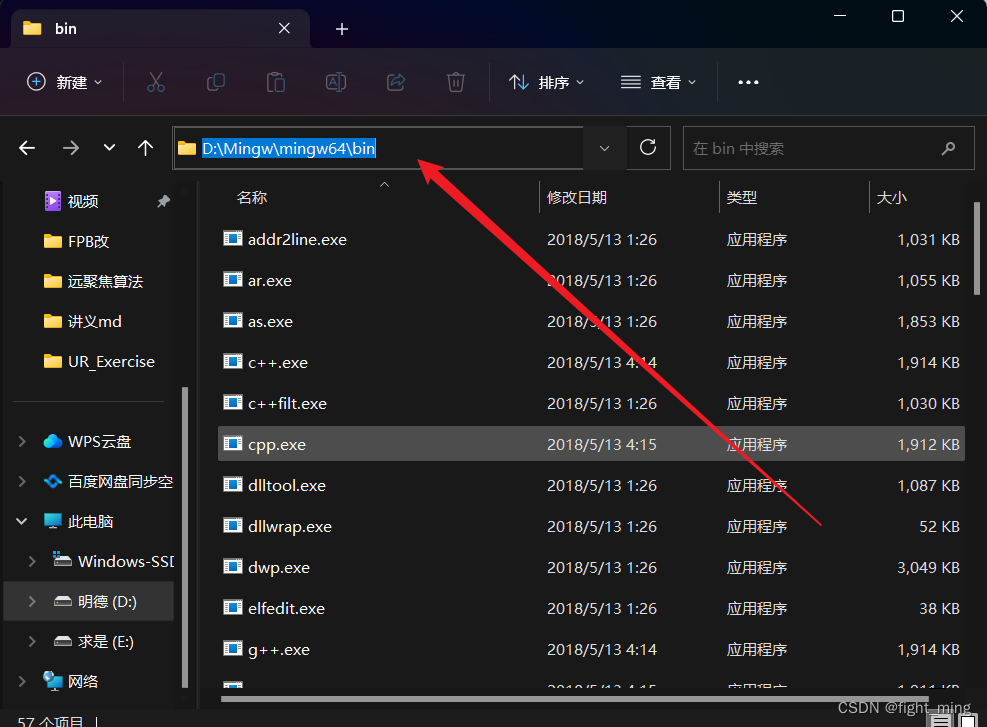Click the as.exe file icon
987x727 pixels.
[233, 320]
